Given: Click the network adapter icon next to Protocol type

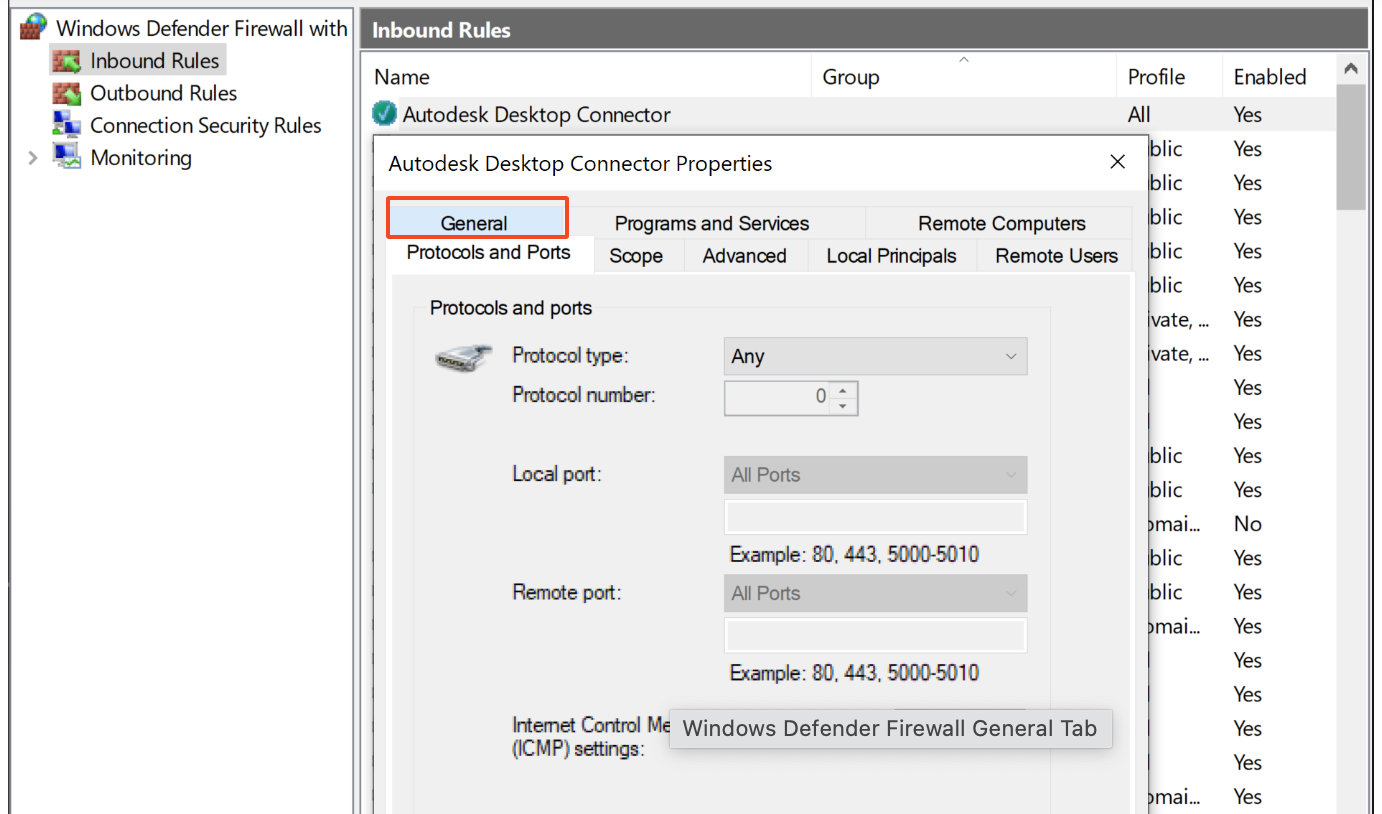Looking at the screenshot, I should coord(463,357).
